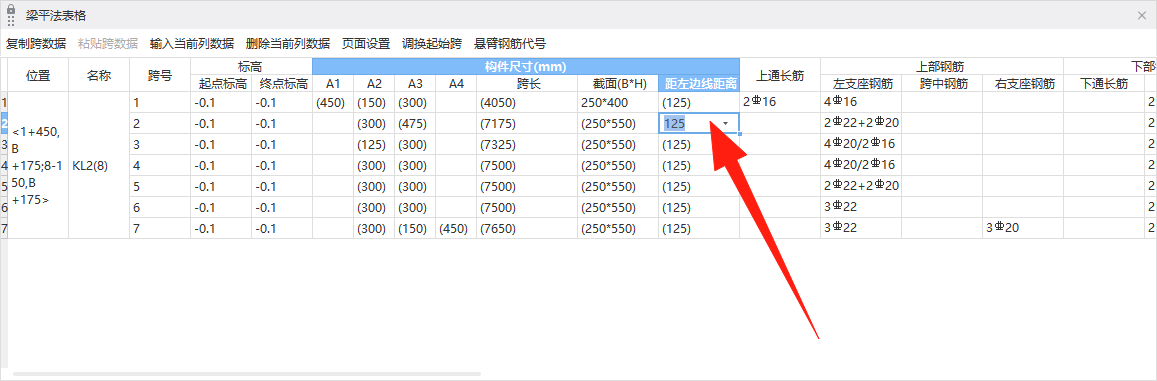Click the A4 column header
Image resolution: width=1157 pixels, height=381 pixels.
(x=456, y=84)
